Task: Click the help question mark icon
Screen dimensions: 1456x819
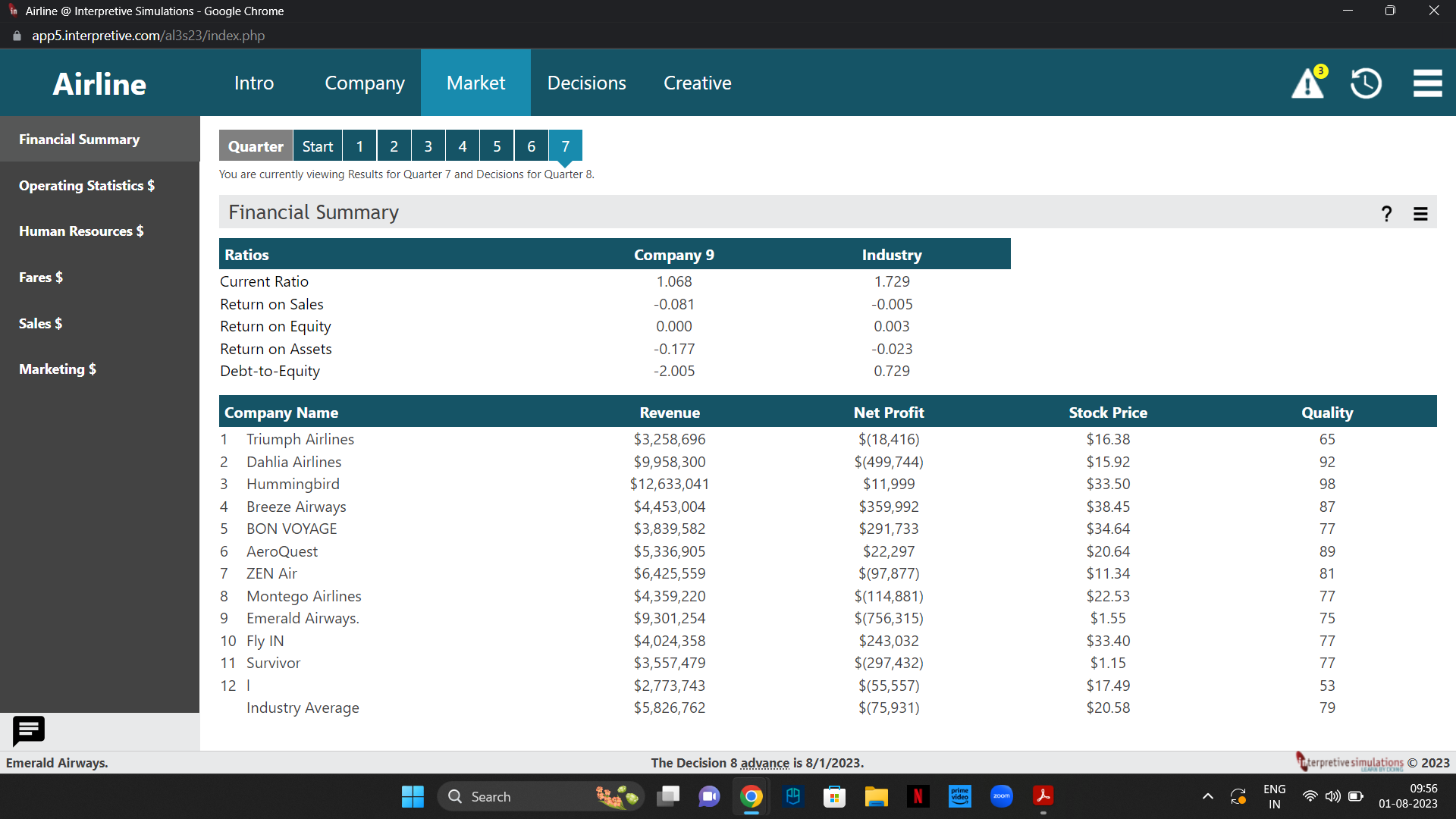Action: click(1386, 214)
